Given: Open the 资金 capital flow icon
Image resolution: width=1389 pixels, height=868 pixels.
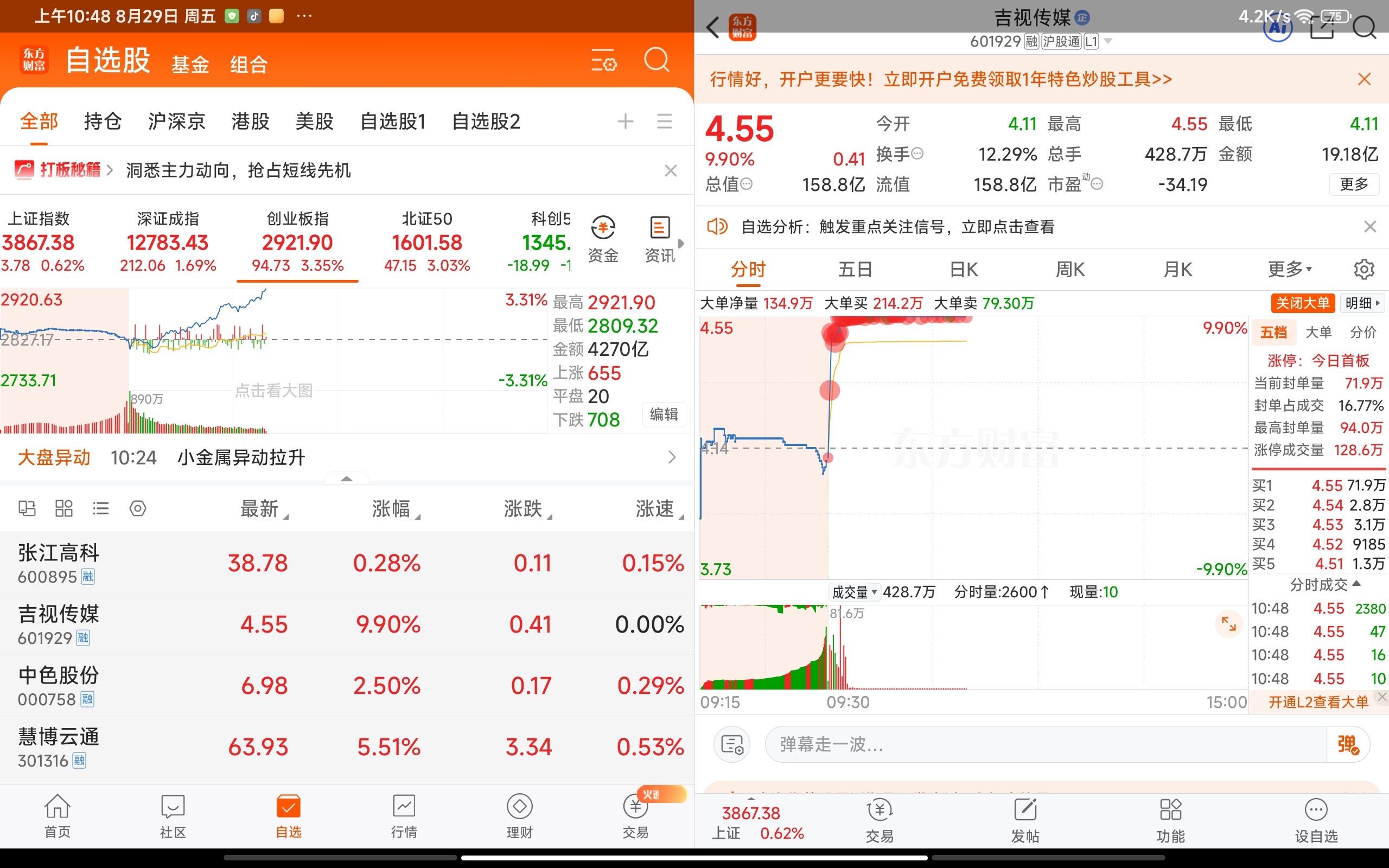Looking at the screenshot, I should [603, 239].
